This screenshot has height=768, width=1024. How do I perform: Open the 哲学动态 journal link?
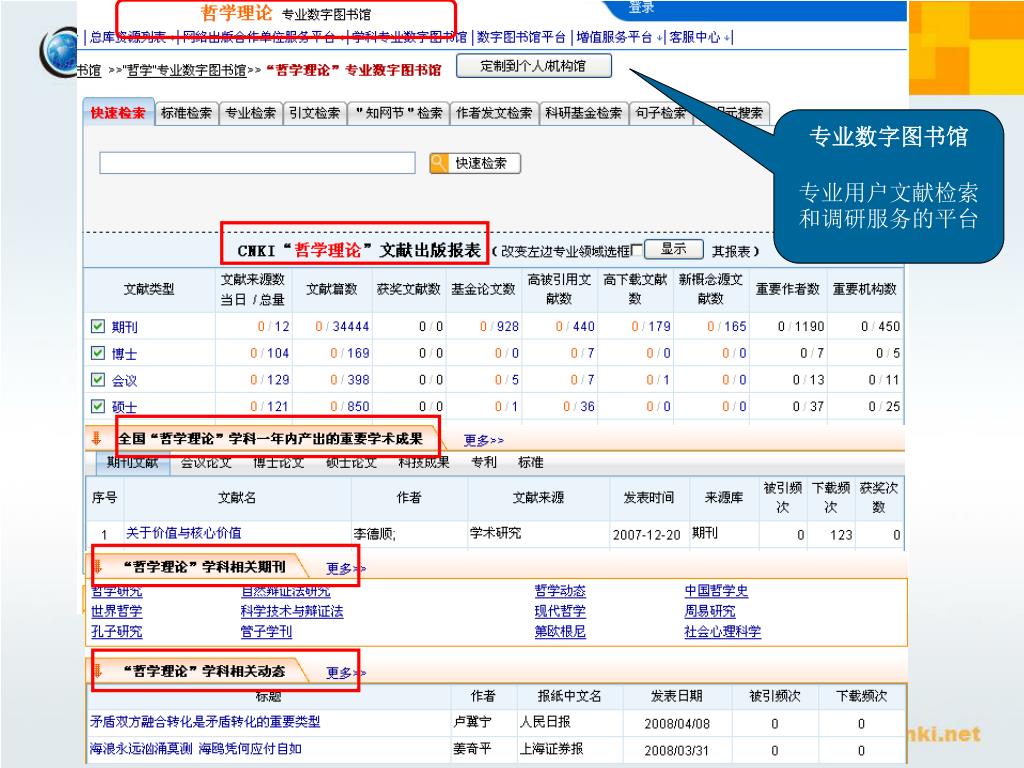[x=560, y=591]
